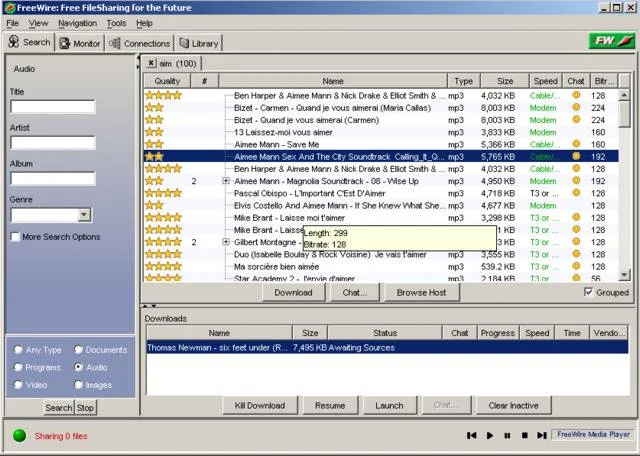This screenshot has height=456, width=640.
Task: Sort results by Speed column header
Action: (546, 81)
